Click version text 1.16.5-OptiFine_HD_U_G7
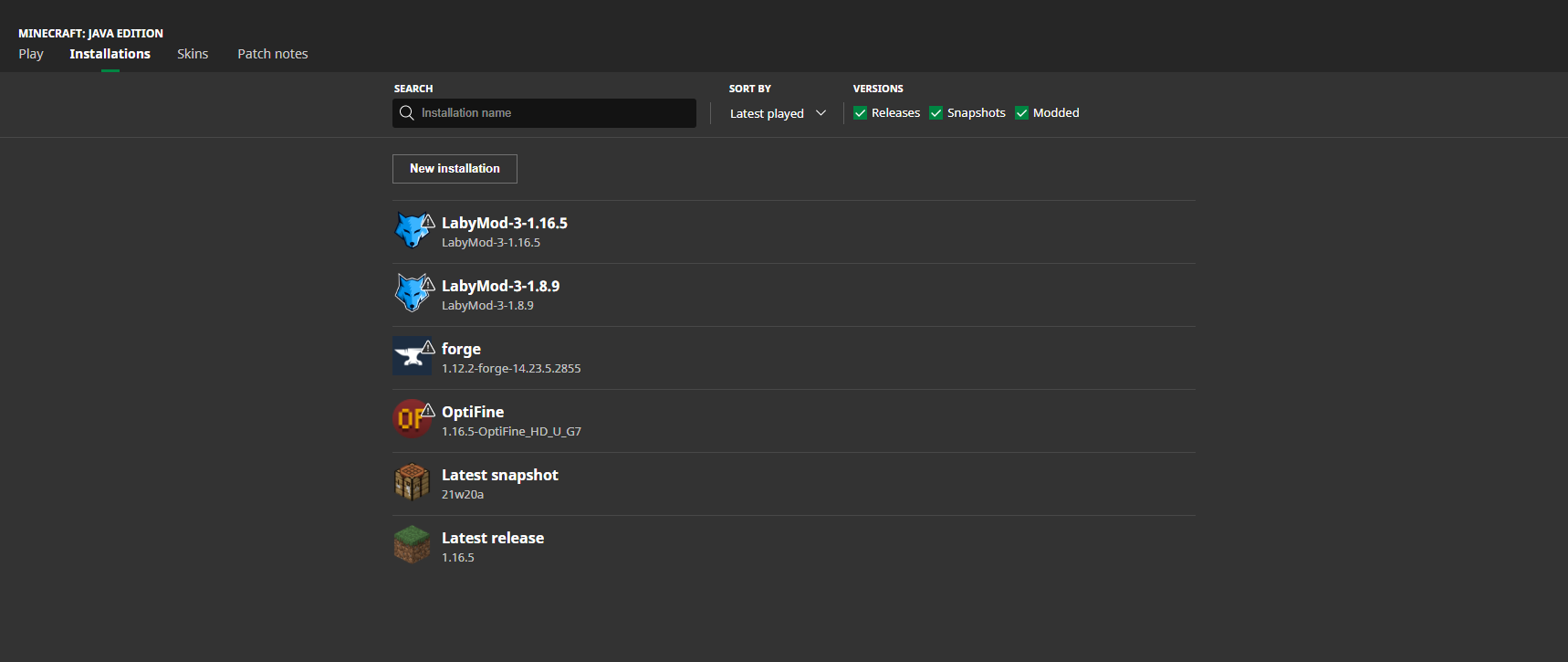This screenshot has width=1568, height=662. click(511, 432)
